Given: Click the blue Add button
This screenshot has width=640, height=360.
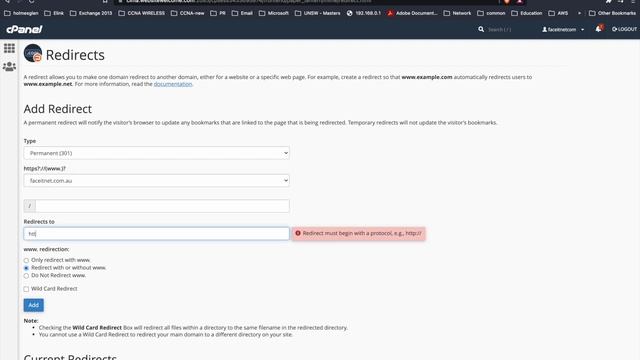Looking at the screenshot, I should [33, 305].
